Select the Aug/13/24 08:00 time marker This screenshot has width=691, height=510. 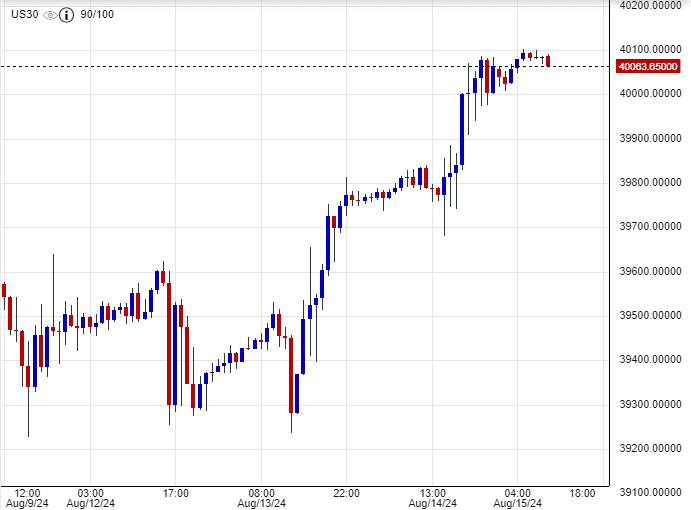pyautogui.click(x=261, y=497)
